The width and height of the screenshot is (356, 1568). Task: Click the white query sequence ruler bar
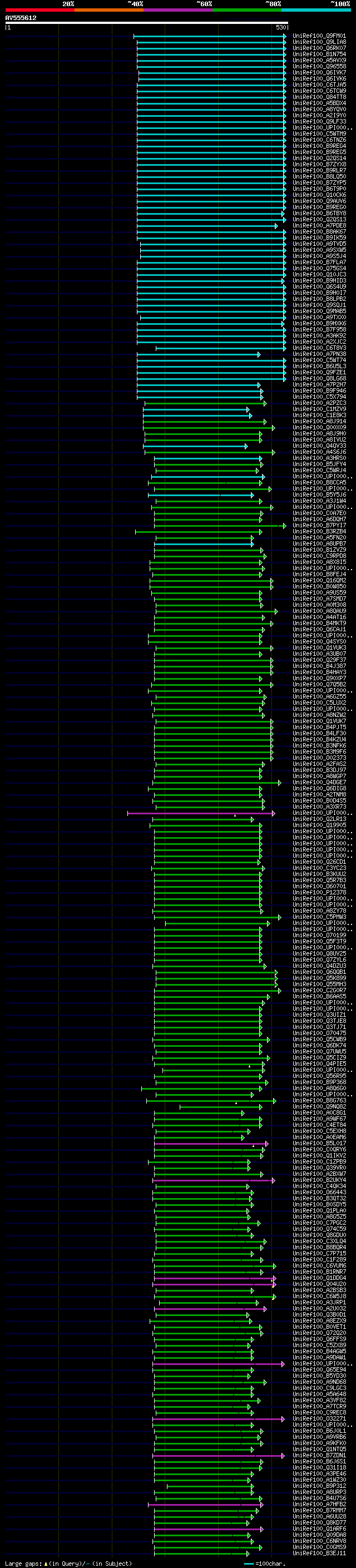click(147, 23)
